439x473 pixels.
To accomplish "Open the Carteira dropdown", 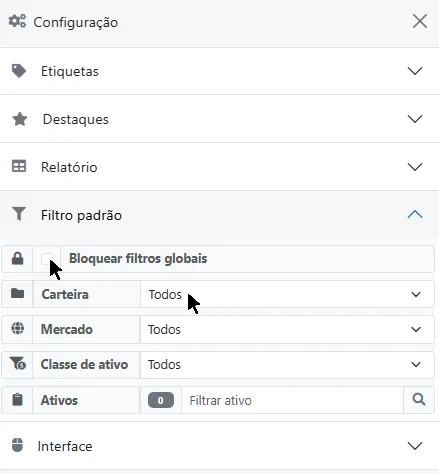I will point(287,294).
